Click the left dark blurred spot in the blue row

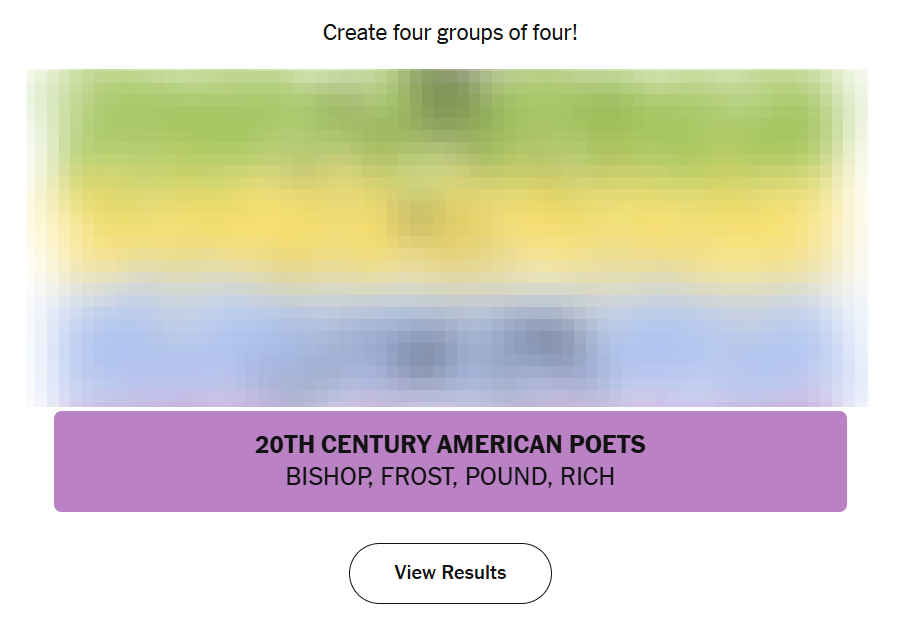pyautogui.click(x=422, y=353)
